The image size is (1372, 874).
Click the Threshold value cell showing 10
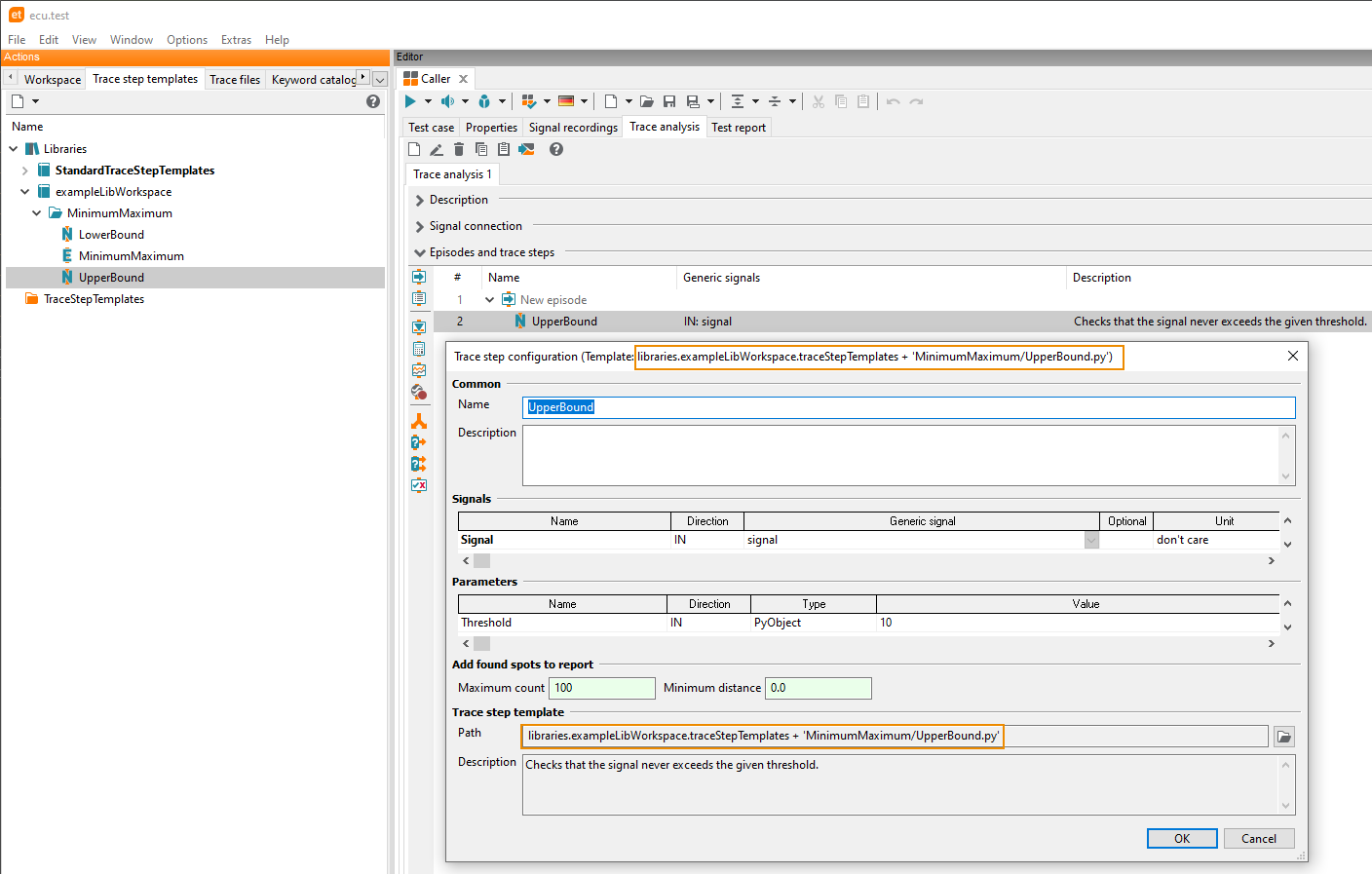click(x=1078, y=623)
